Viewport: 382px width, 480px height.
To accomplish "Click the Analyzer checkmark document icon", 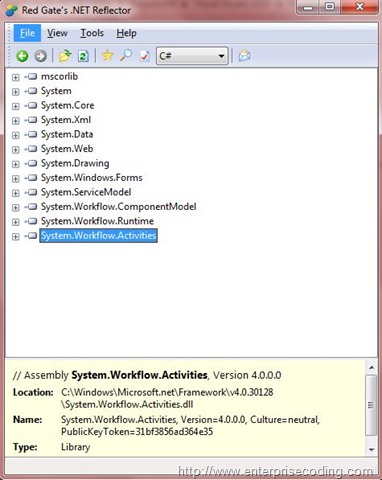I will pos(145,56).
